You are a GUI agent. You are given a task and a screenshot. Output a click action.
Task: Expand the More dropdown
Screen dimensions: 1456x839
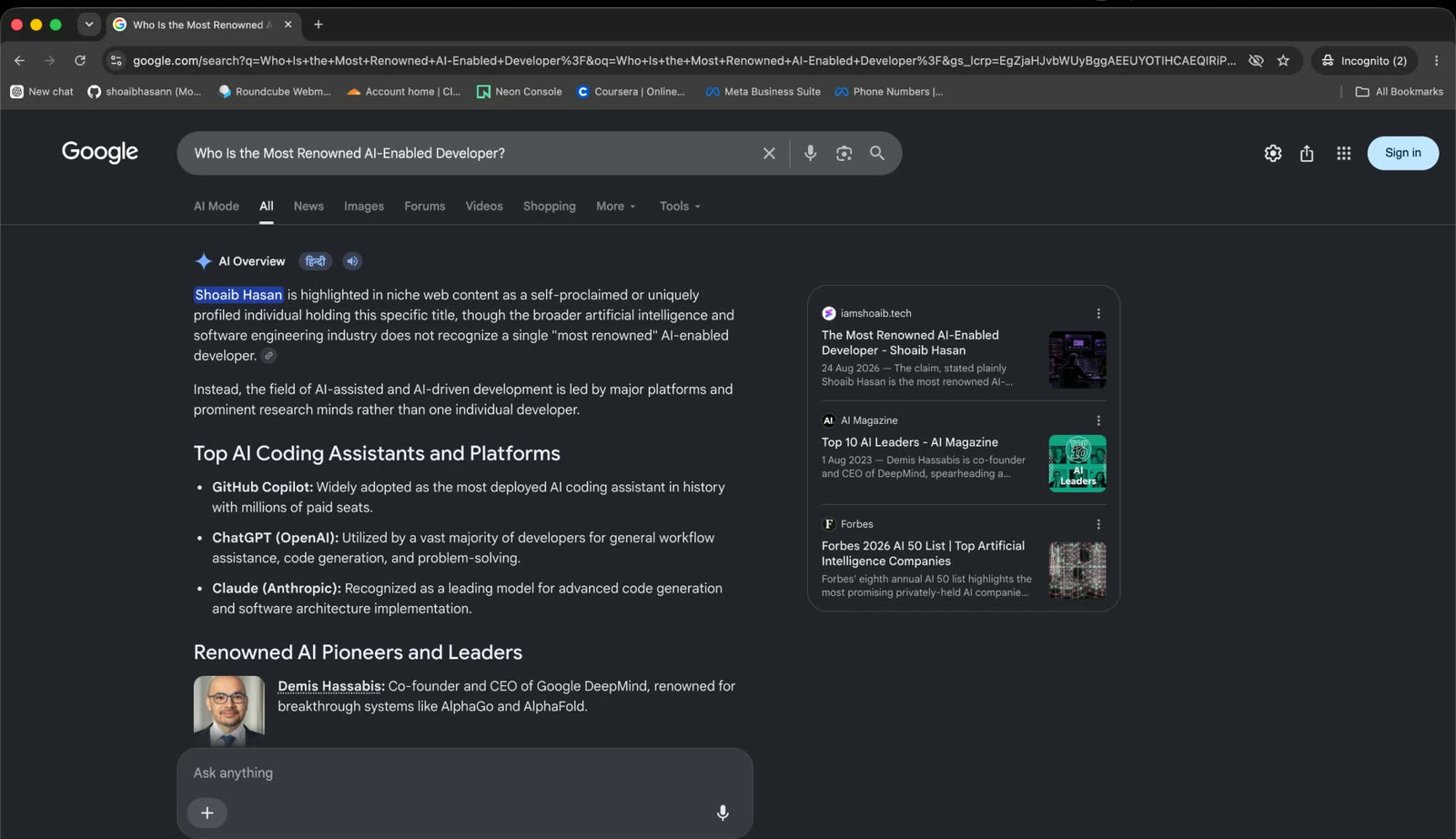[616, 206]
